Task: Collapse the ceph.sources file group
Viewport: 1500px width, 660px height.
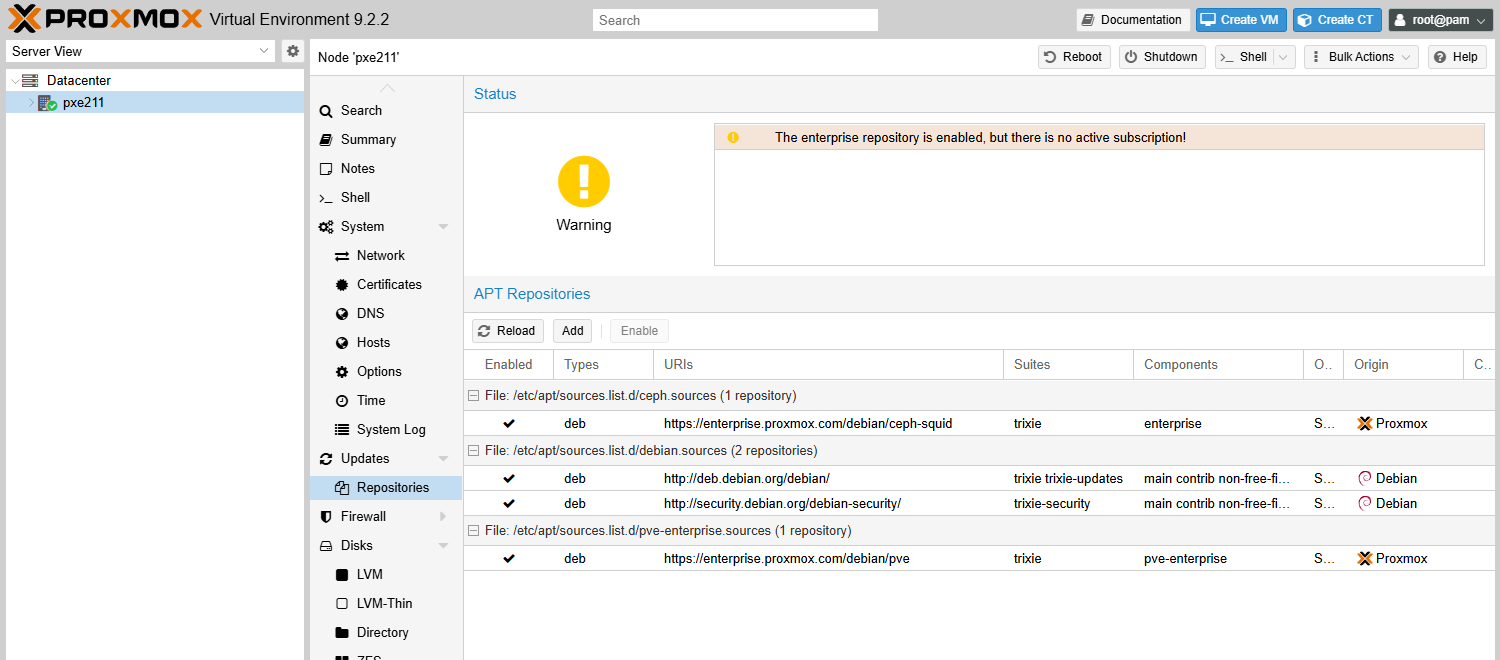Action: (474, 396)
